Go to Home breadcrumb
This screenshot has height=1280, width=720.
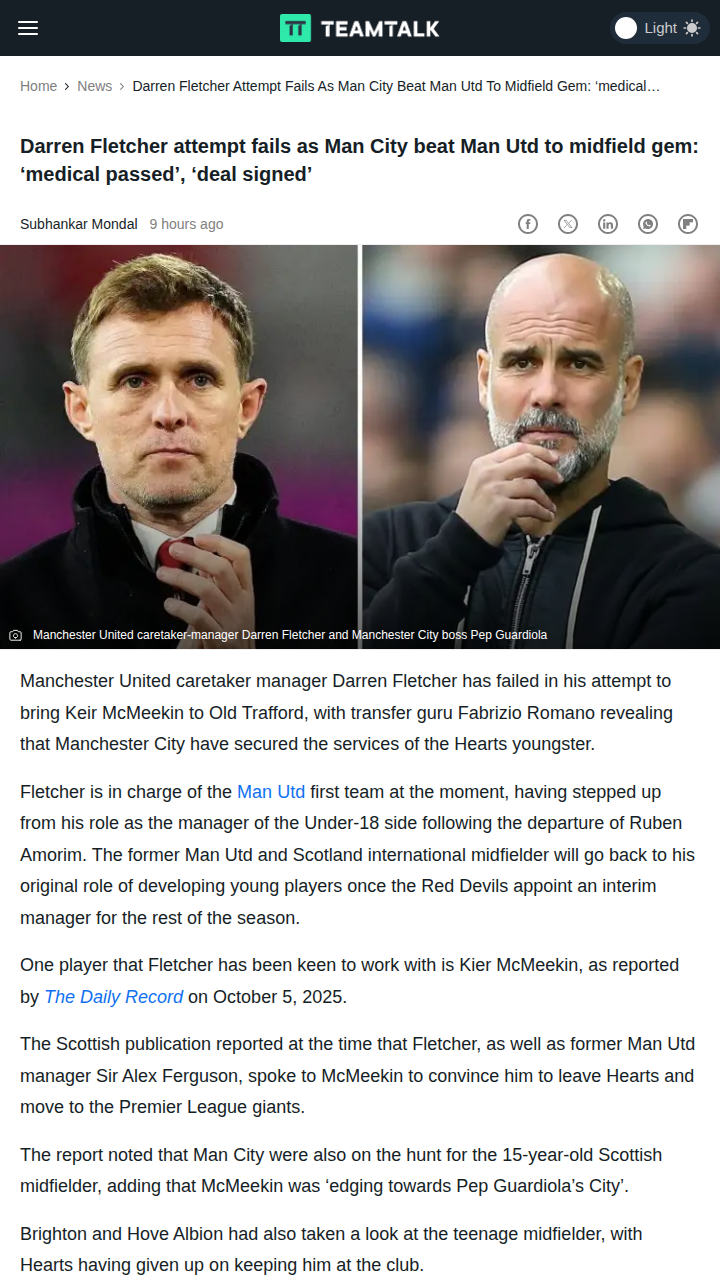tap(38, 86)
